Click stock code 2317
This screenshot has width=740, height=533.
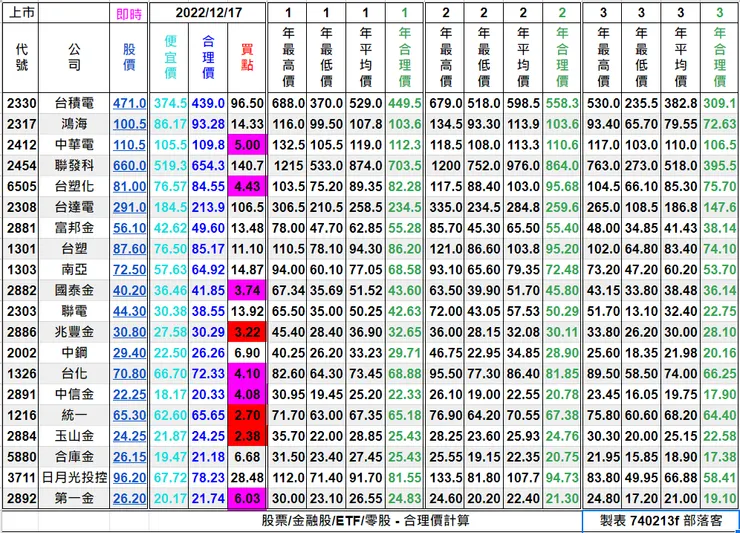pyautogui.click(x=21, y=124)
